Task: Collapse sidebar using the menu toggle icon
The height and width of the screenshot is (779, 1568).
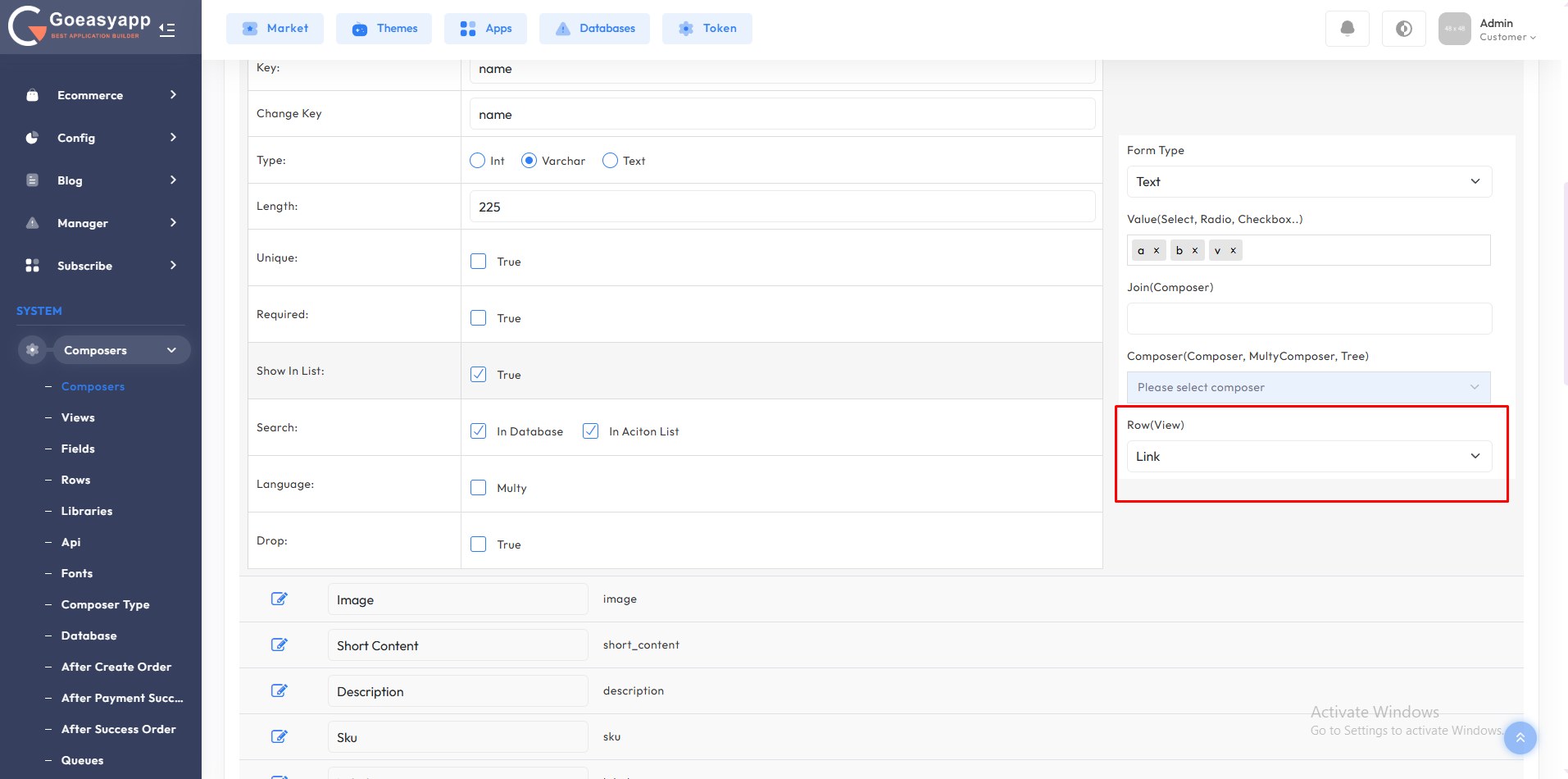Action: click(x=167, y=30)
